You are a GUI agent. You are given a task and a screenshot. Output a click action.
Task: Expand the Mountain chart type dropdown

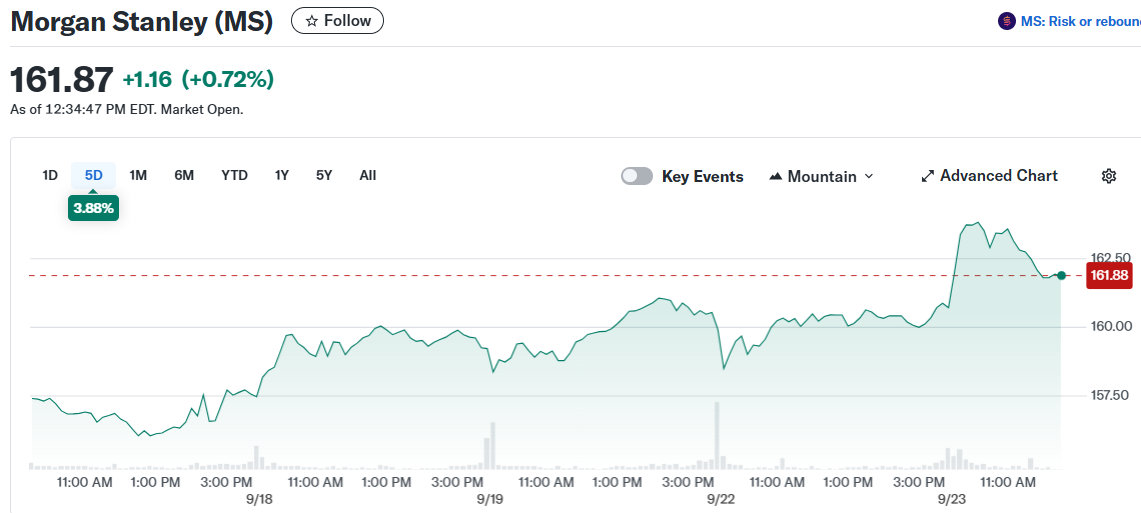coord(822,176)
